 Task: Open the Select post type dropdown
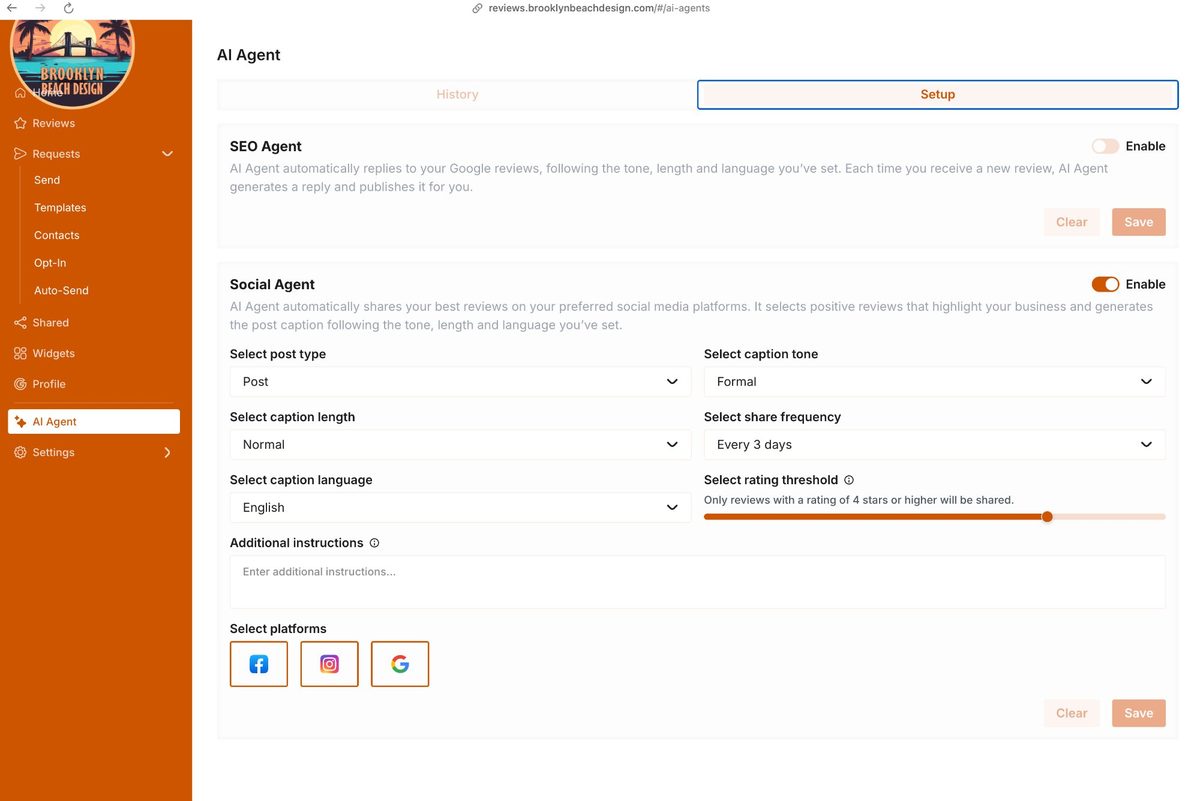pos(460,382)
